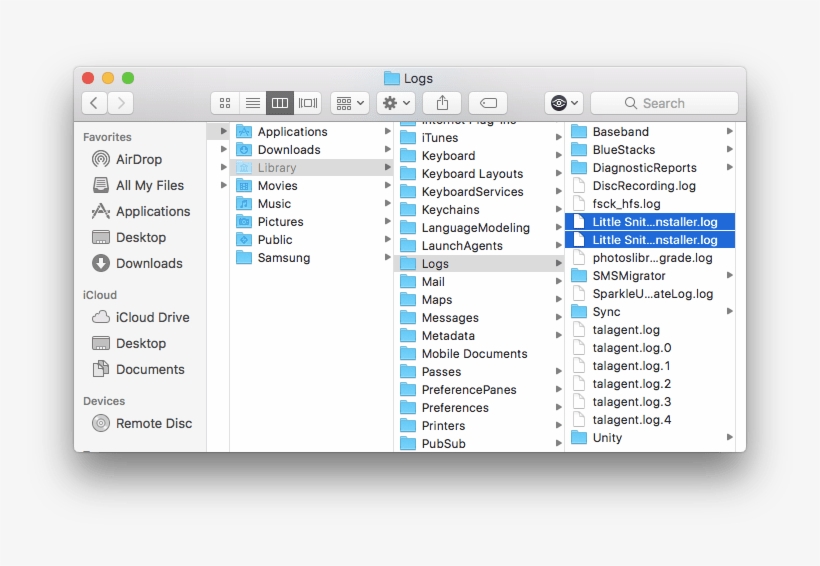The image size is (820, 566).
Task: Open Documents under iCloud
Action: click(139, 369)
